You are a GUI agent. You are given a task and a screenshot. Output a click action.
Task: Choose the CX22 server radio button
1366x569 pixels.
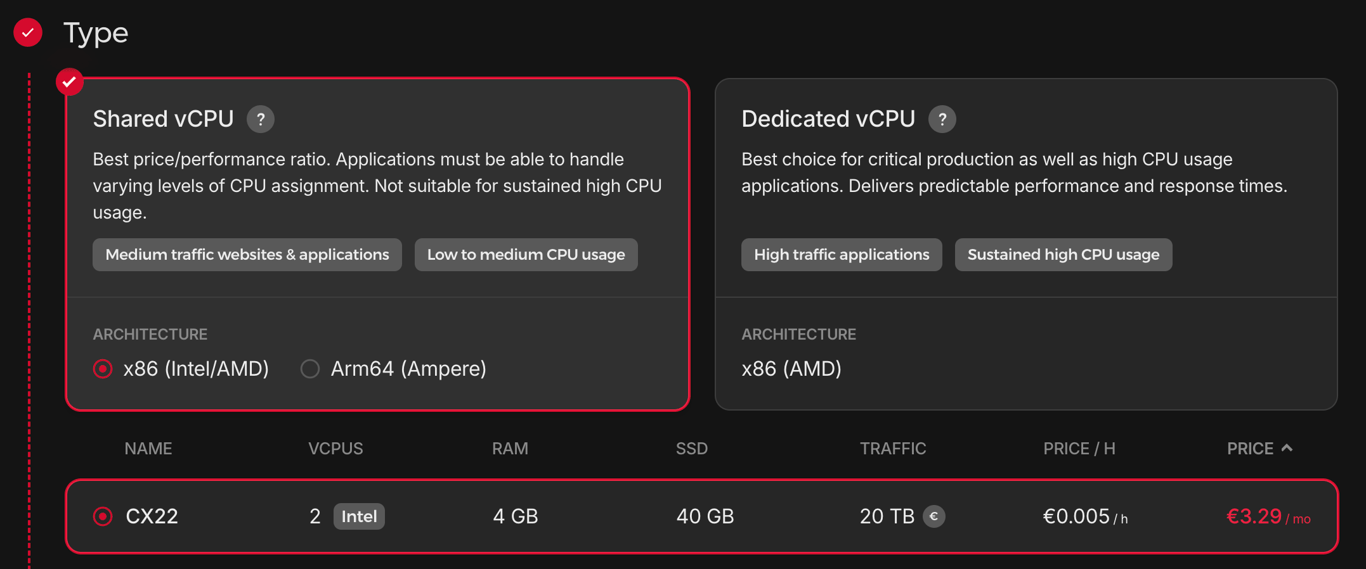(103, 516)
